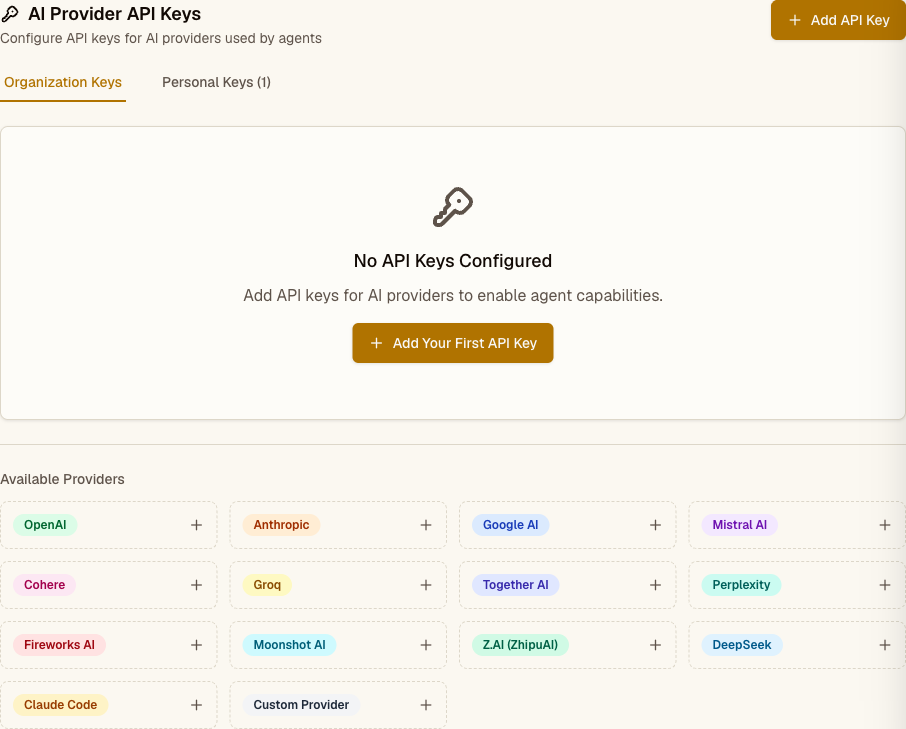
Task: Click 'Configure API keys for AI providers' subtitle
Action: pos(161,39)
